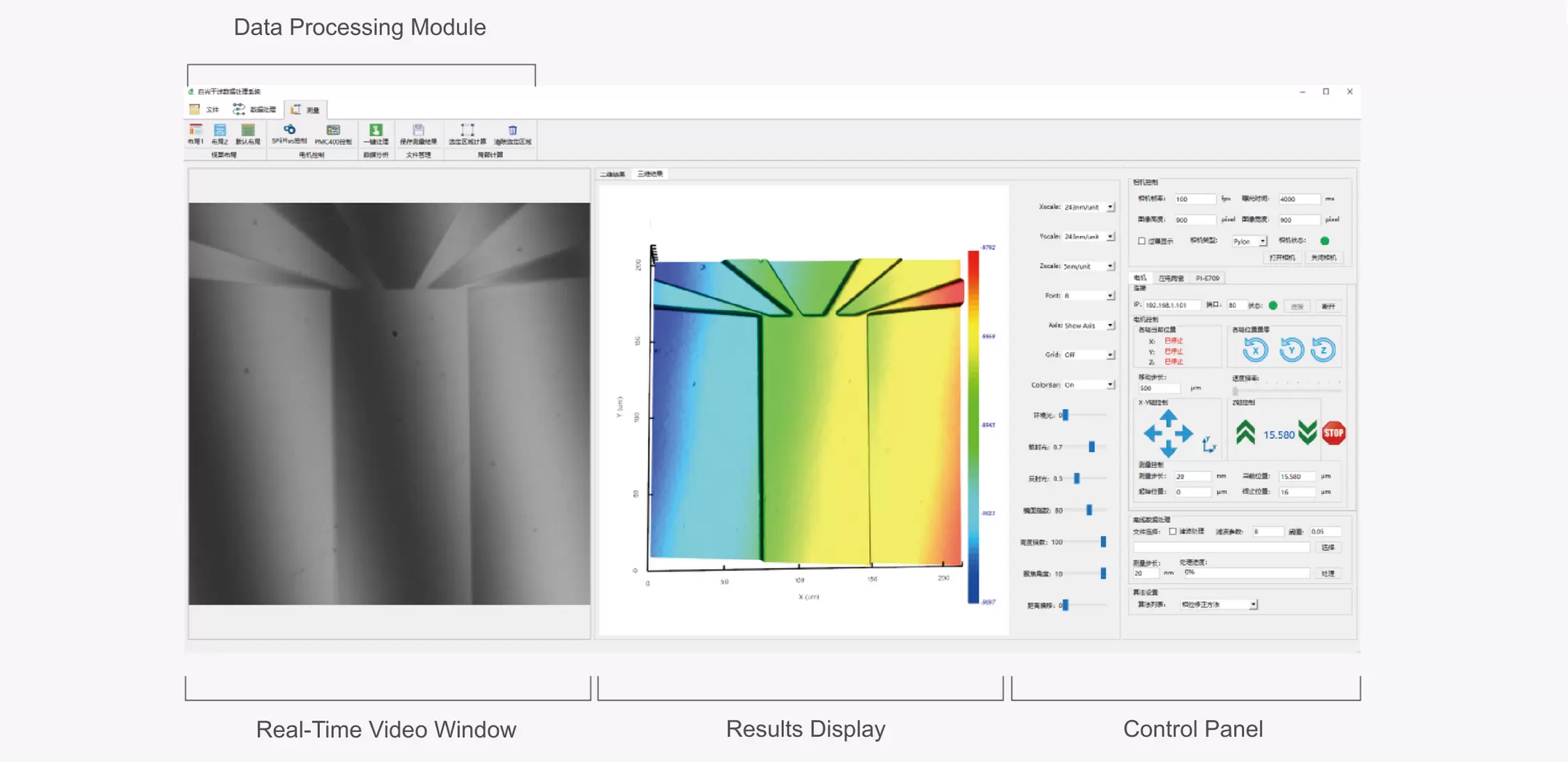Enable the overexposure display checkbox

pyautogui.click(x=1142, y=241)
